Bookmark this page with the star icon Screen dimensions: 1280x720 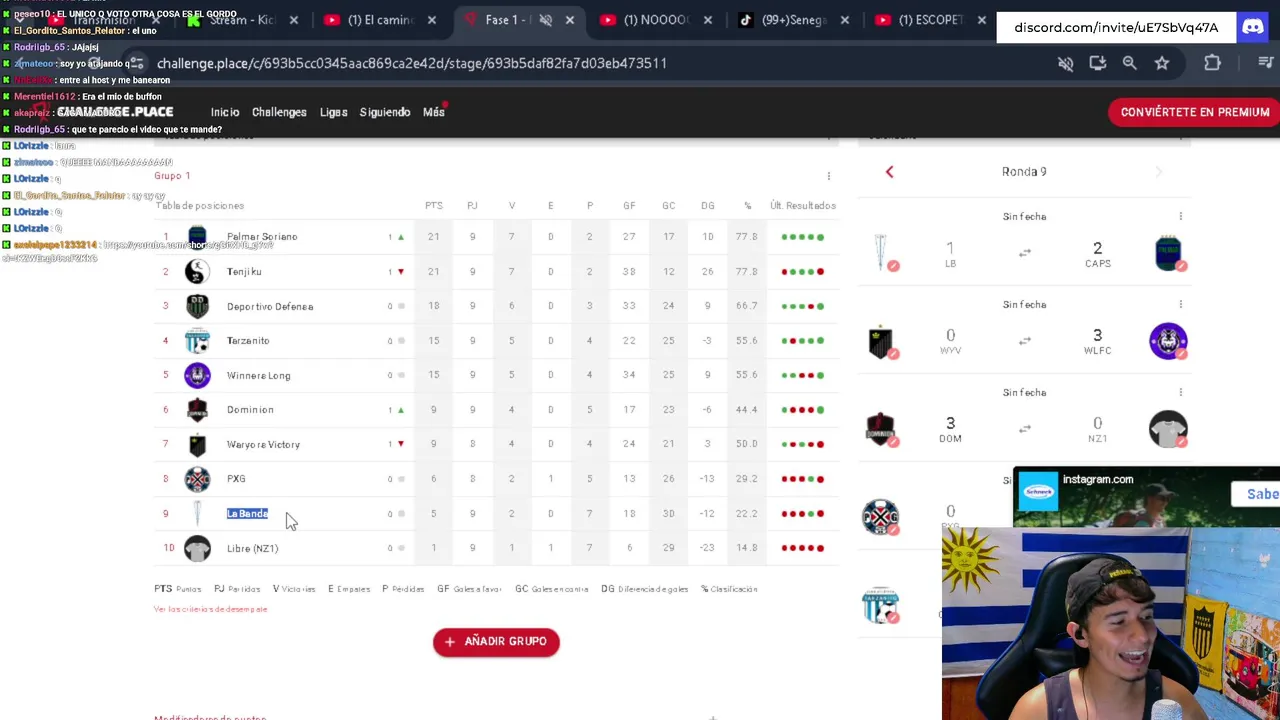[x=1162, y=63]
